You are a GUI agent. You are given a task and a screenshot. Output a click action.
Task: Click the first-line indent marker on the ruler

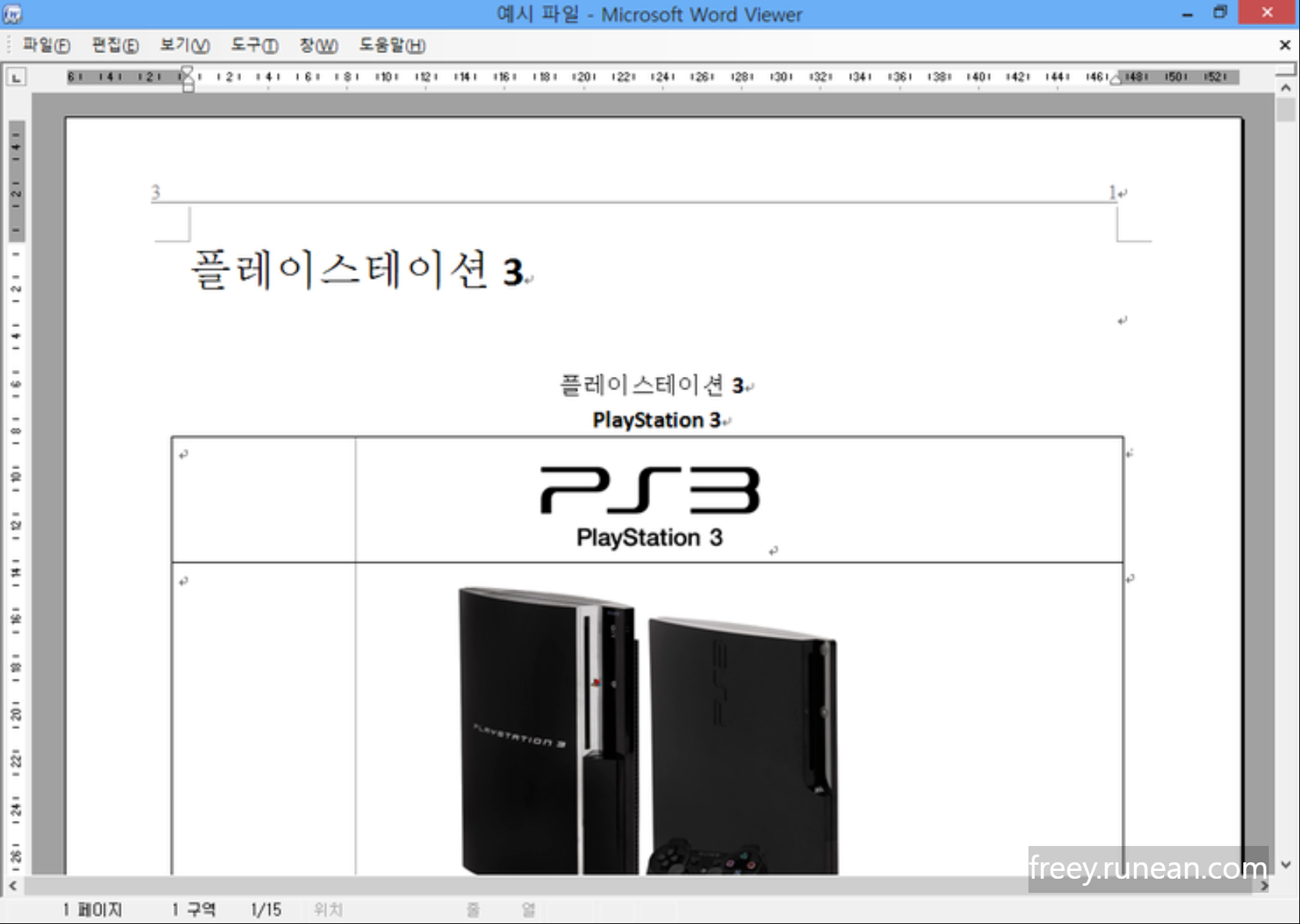tap(187, 71)
